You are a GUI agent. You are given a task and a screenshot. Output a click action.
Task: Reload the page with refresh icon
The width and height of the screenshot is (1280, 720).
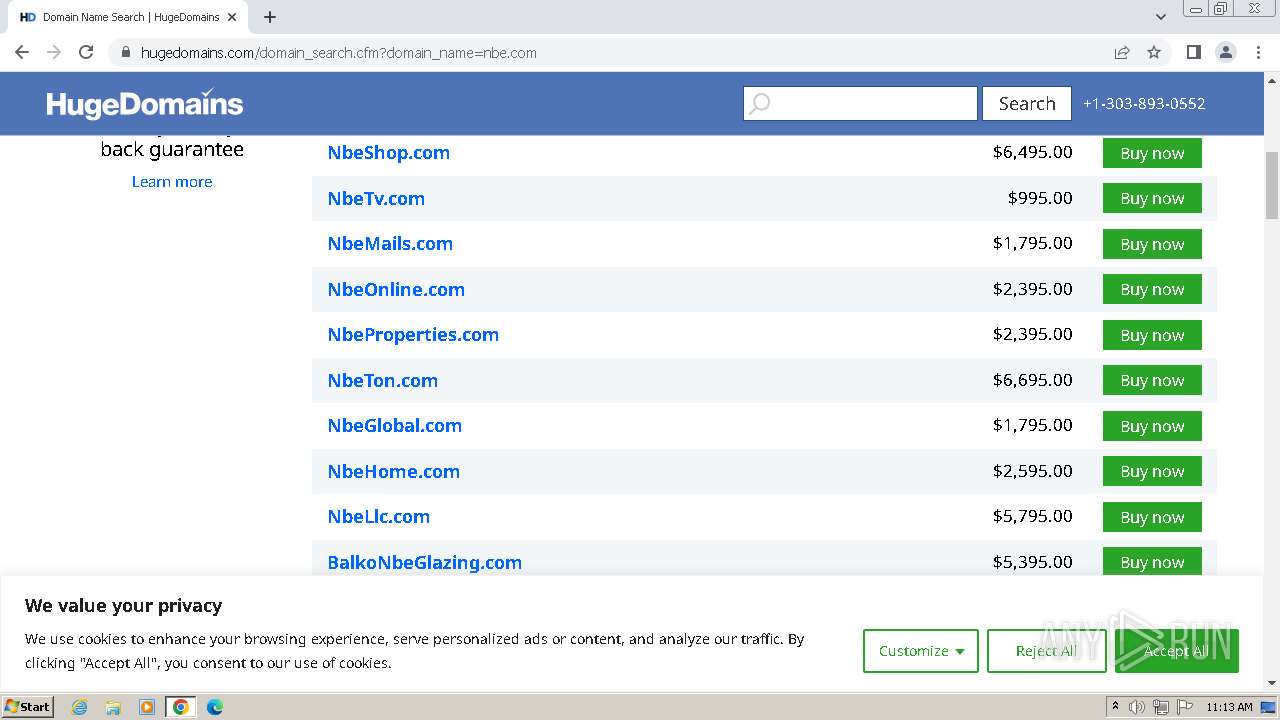[x=86, y=52]
